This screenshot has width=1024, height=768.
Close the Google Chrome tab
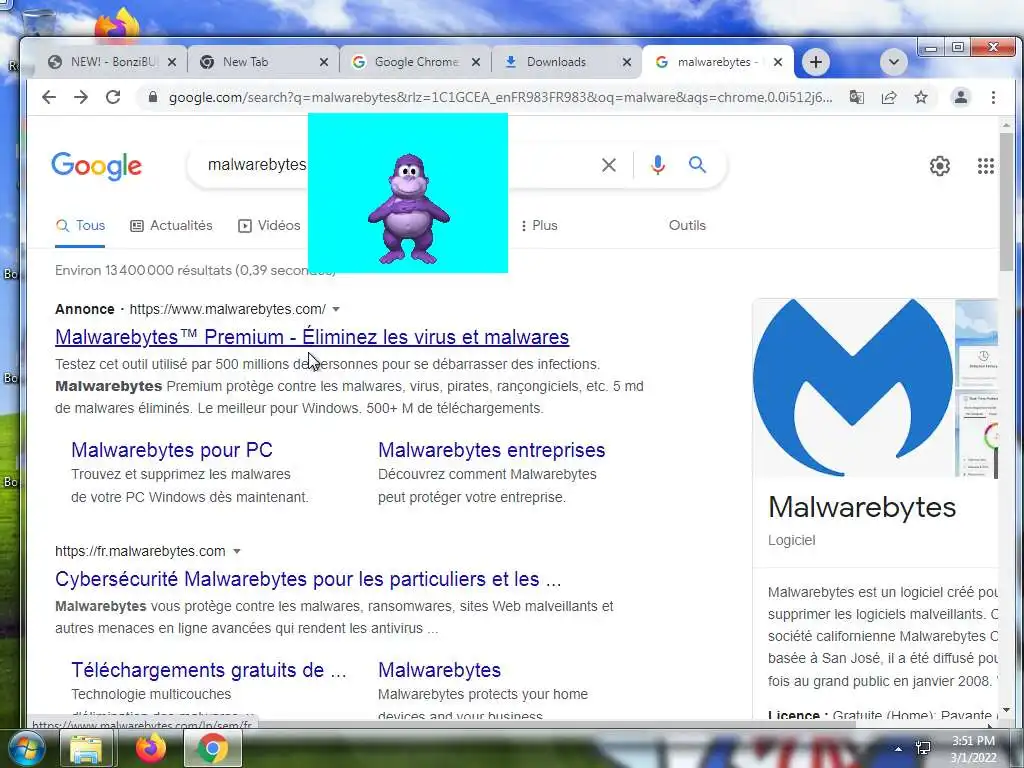[476, 62]
